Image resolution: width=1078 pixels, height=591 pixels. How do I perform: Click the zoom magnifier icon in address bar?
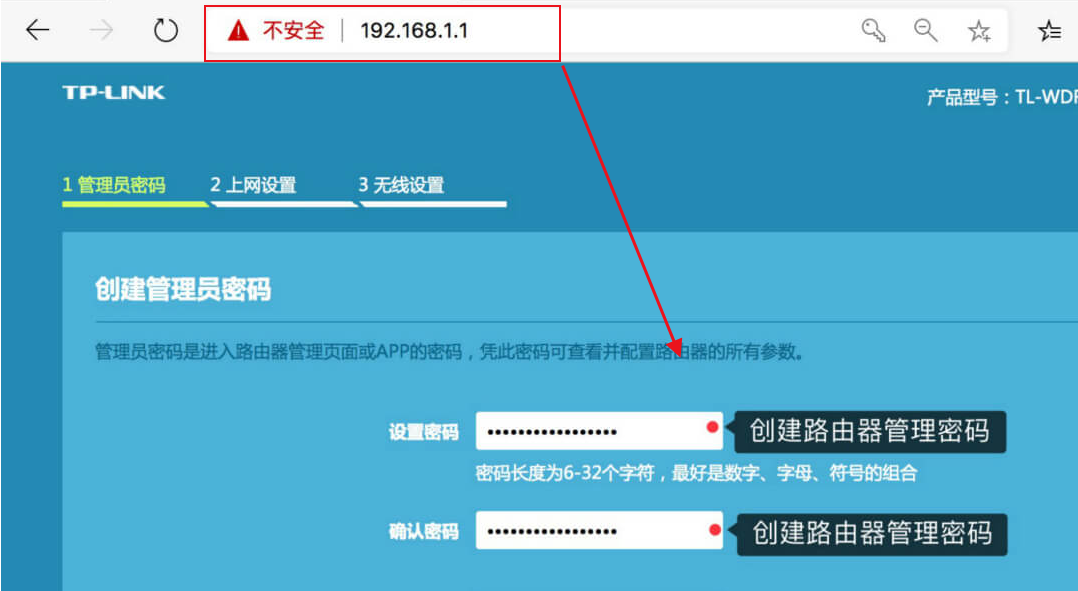coord(926,31)
